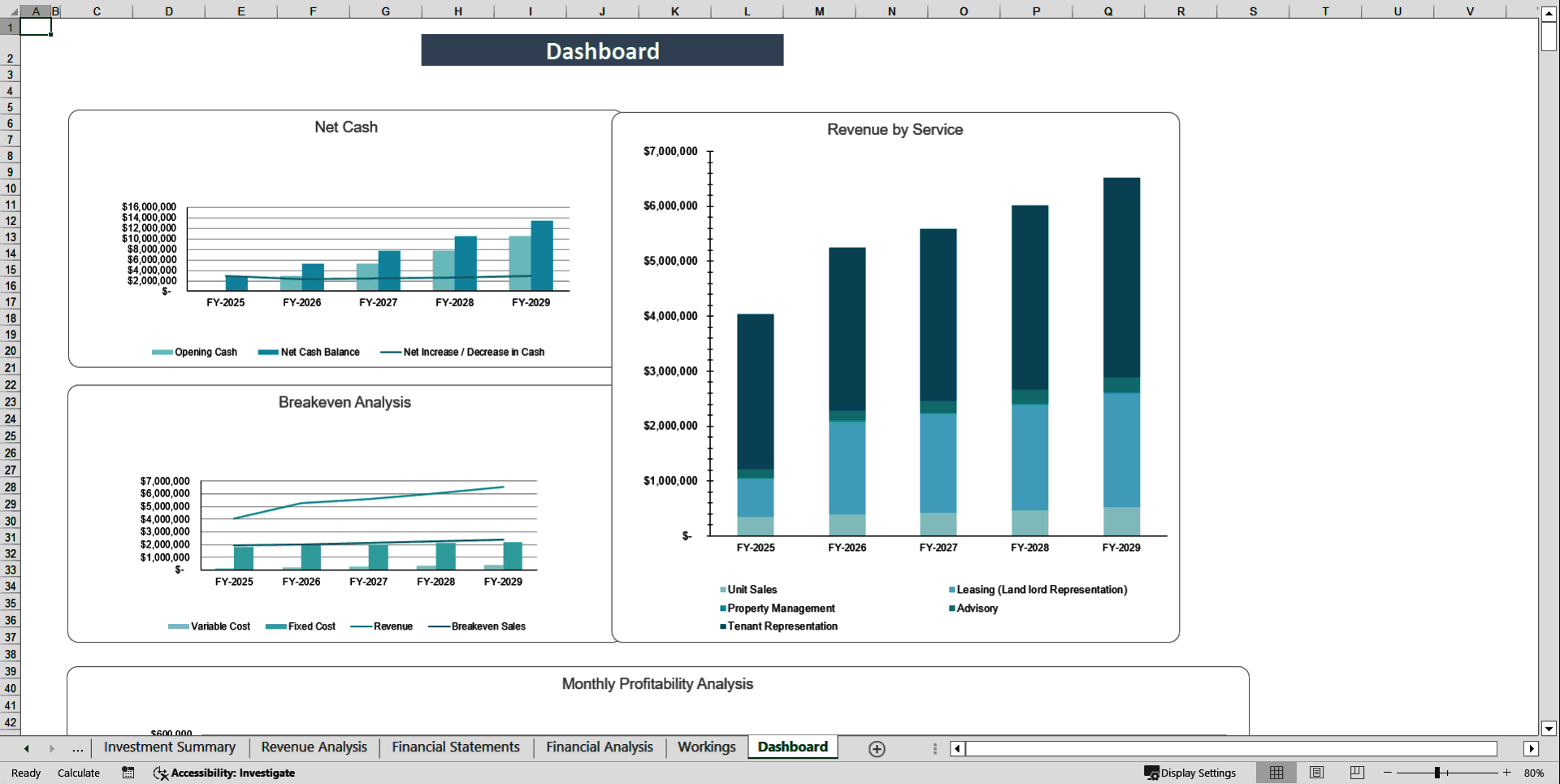The image size is (1560, 784).
Task: Add a new worksheet with plus icon
Action: (876, 748)
